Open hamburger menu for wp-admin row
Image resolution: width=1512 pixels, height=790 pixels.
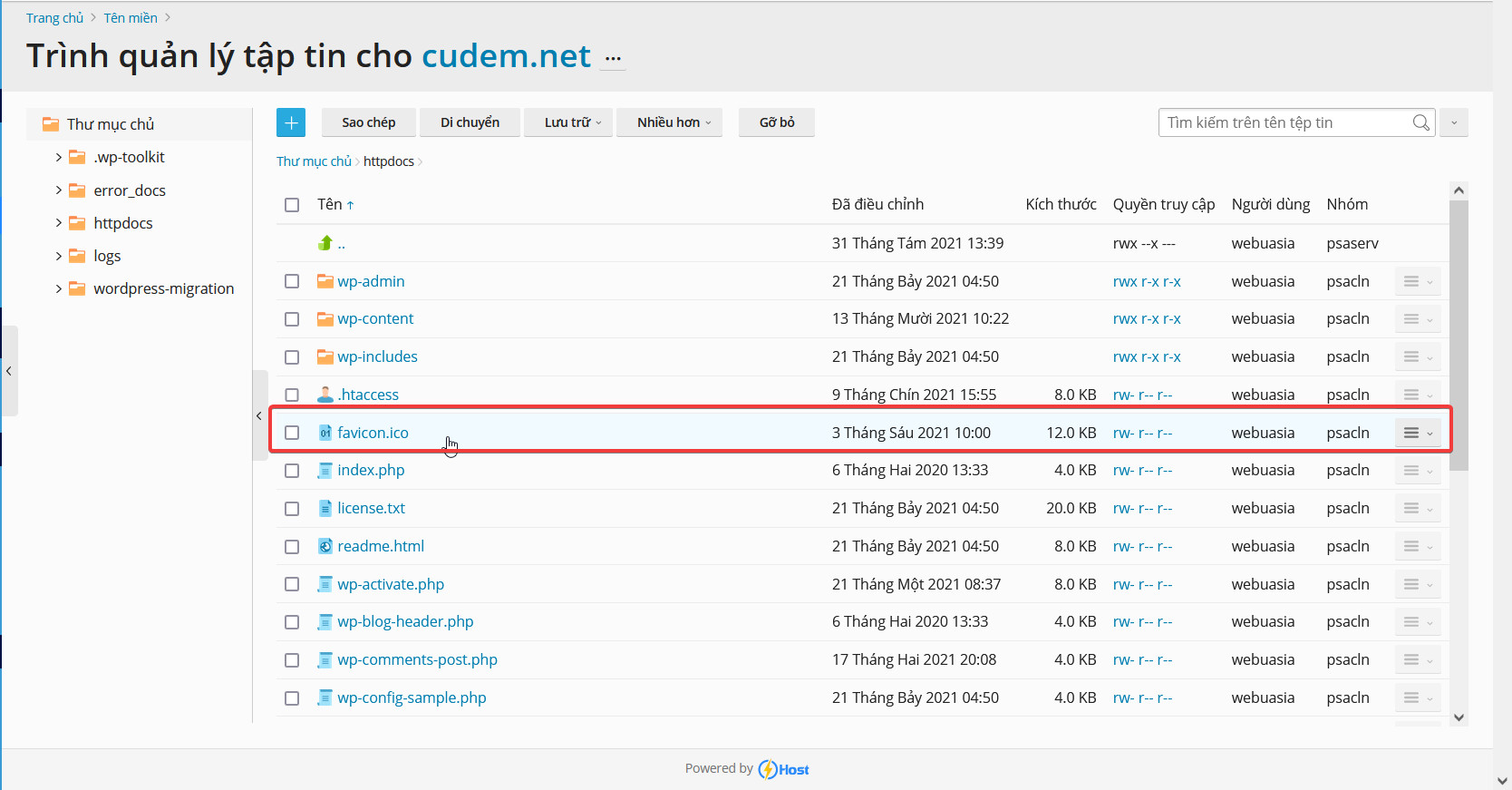[x=1418, y=281]
